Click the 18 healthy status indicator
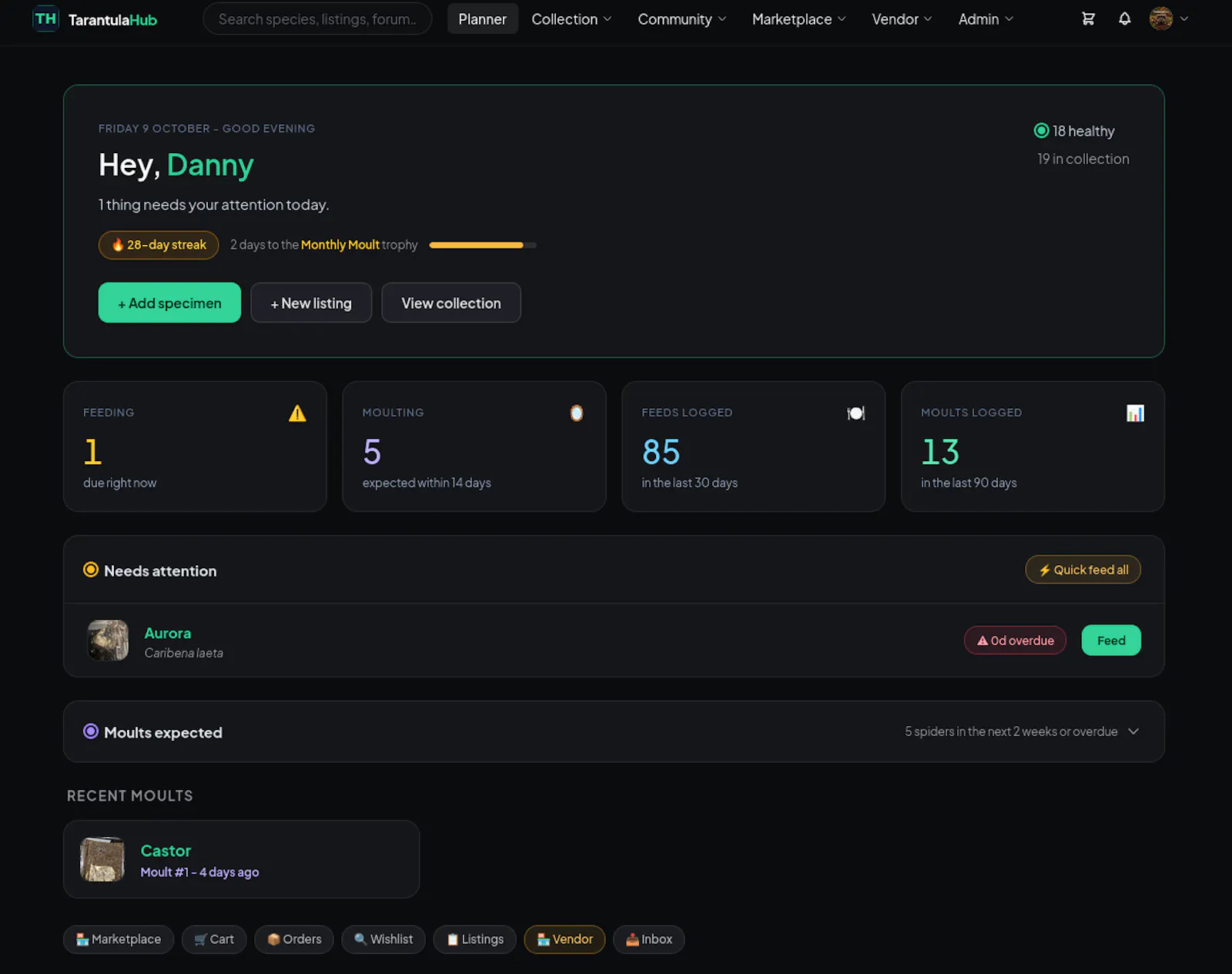Screen dimensions: 1232x974 tap(1074, 131)
